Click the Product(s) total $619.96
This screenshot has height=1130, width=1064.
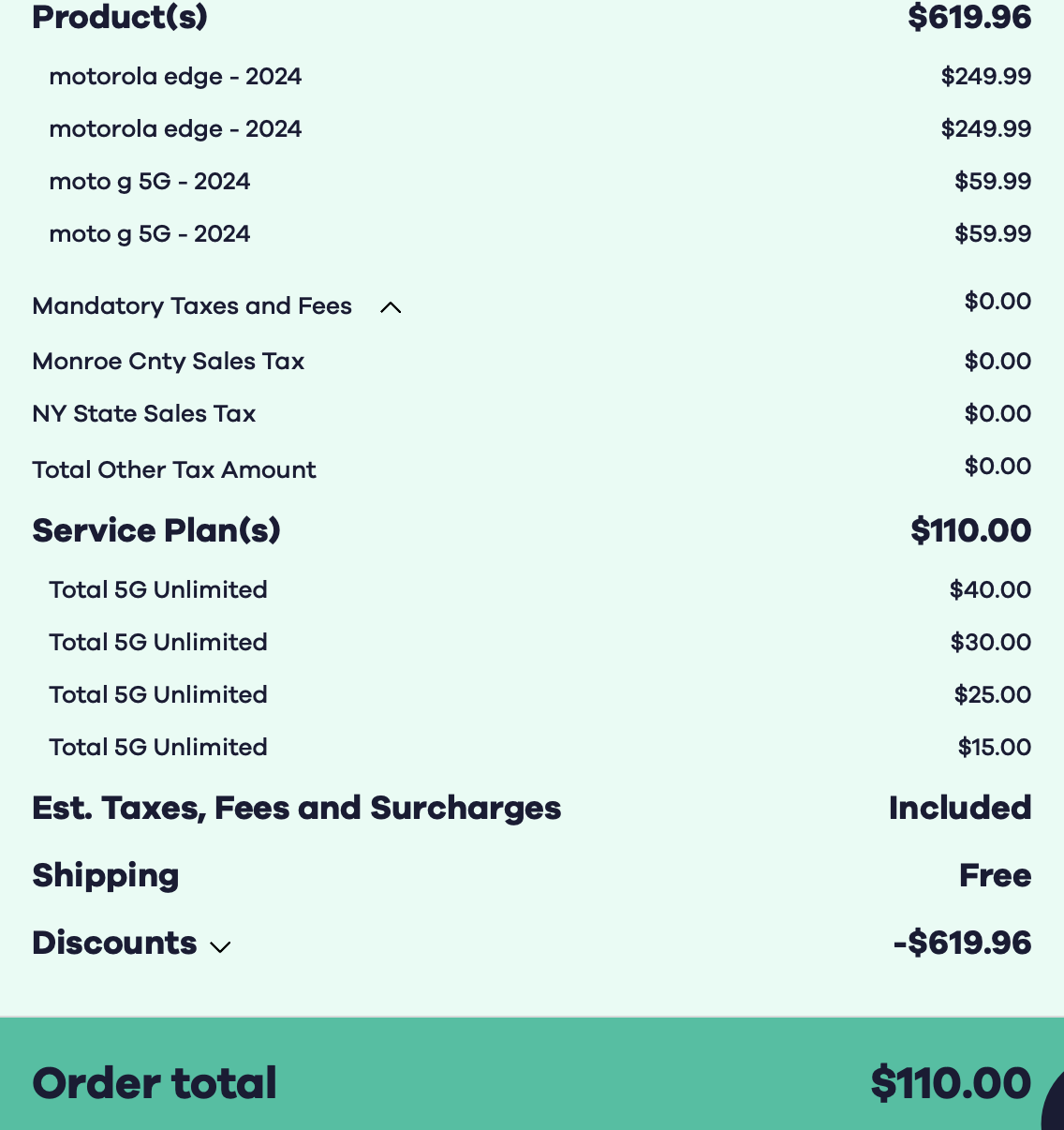(x=969, y=17)
